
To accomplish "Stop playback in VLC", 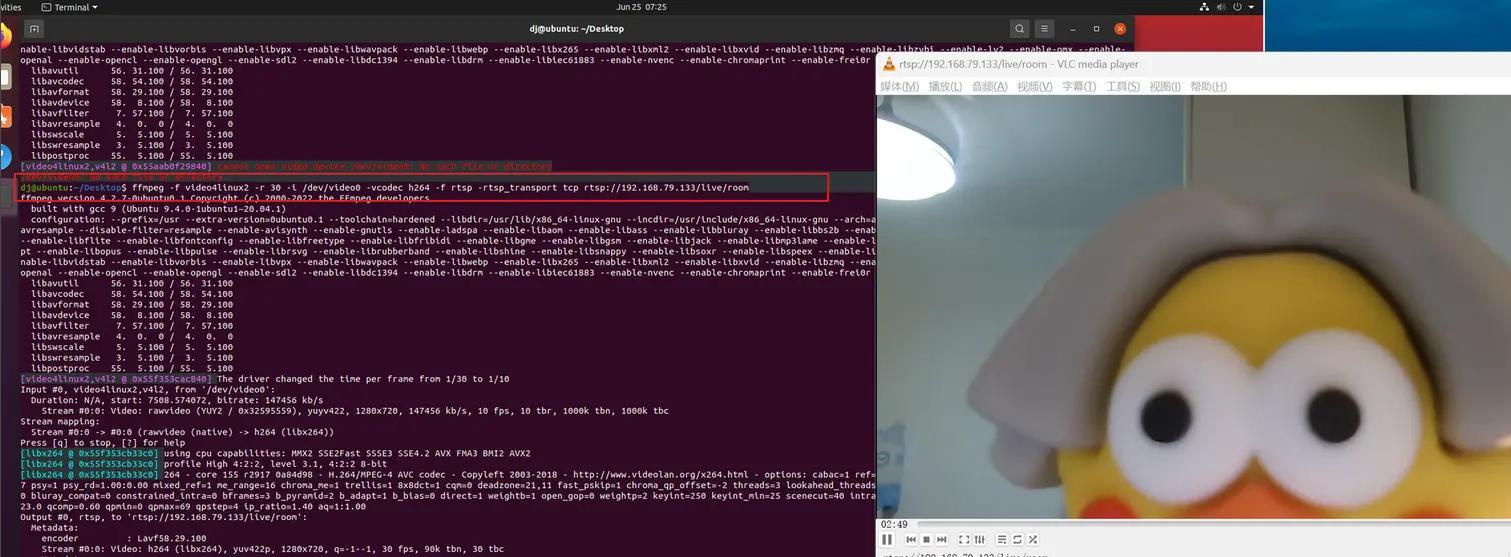I will (x=926, y=539).
